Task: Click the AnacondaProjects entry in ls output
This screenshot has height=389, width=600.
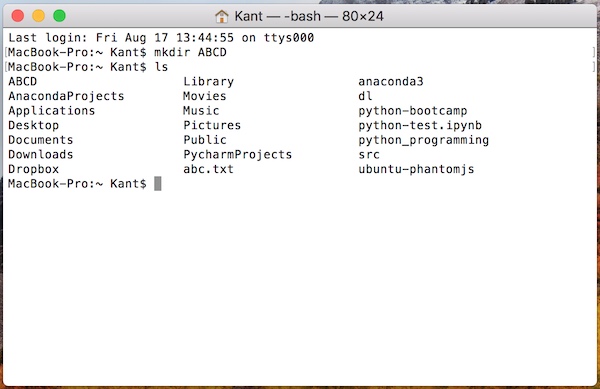Action: 66,96
